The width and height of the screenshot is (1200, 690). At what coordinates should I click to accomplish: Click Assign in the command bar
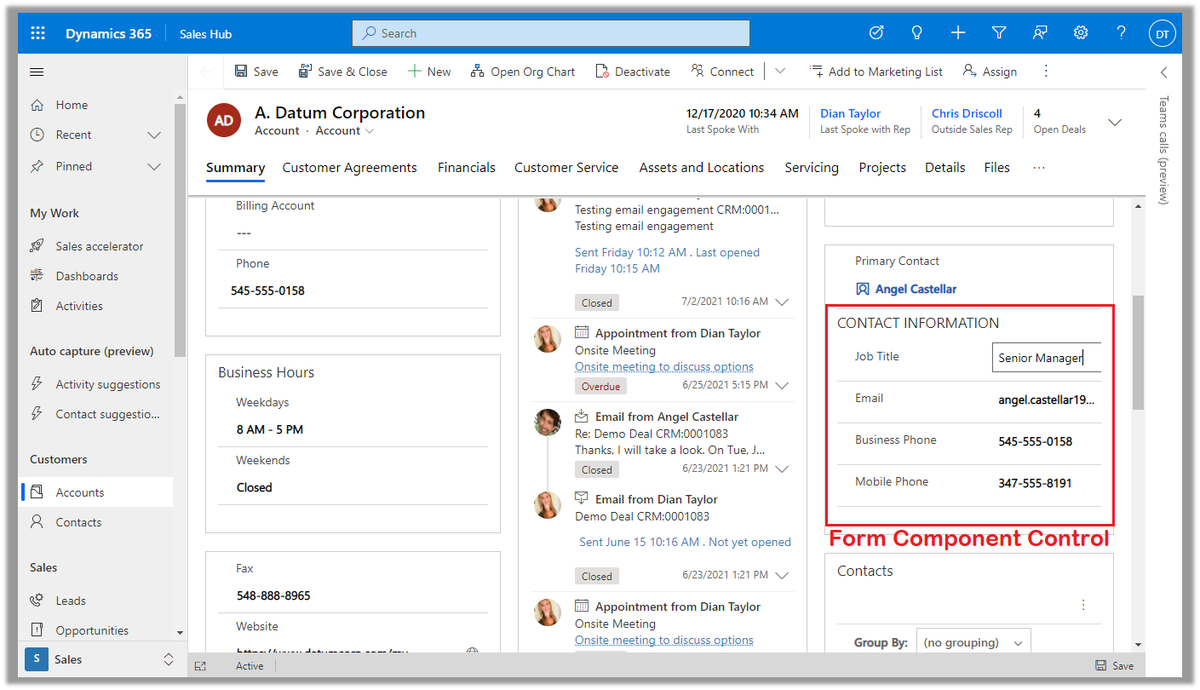[990, 72]
